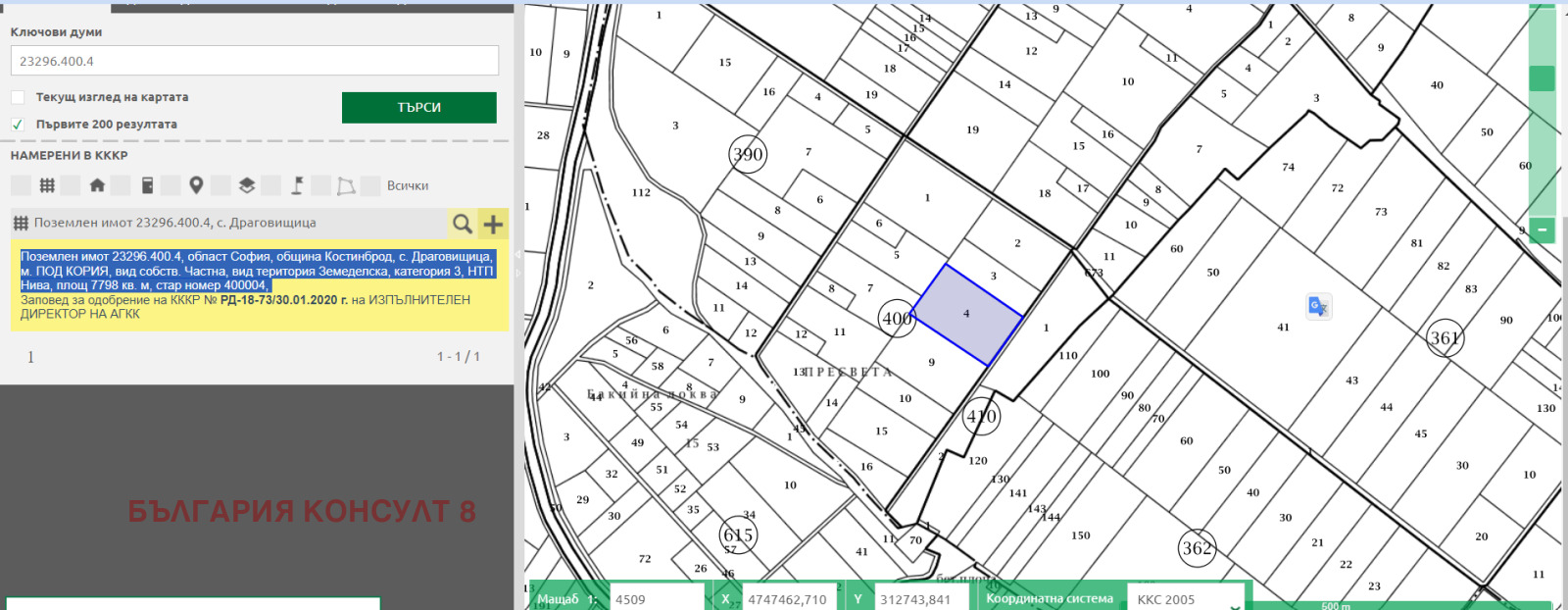Screen dimensions: 1568x610
Task: Click the polygon outline filter icon
Action: point(346,185)
